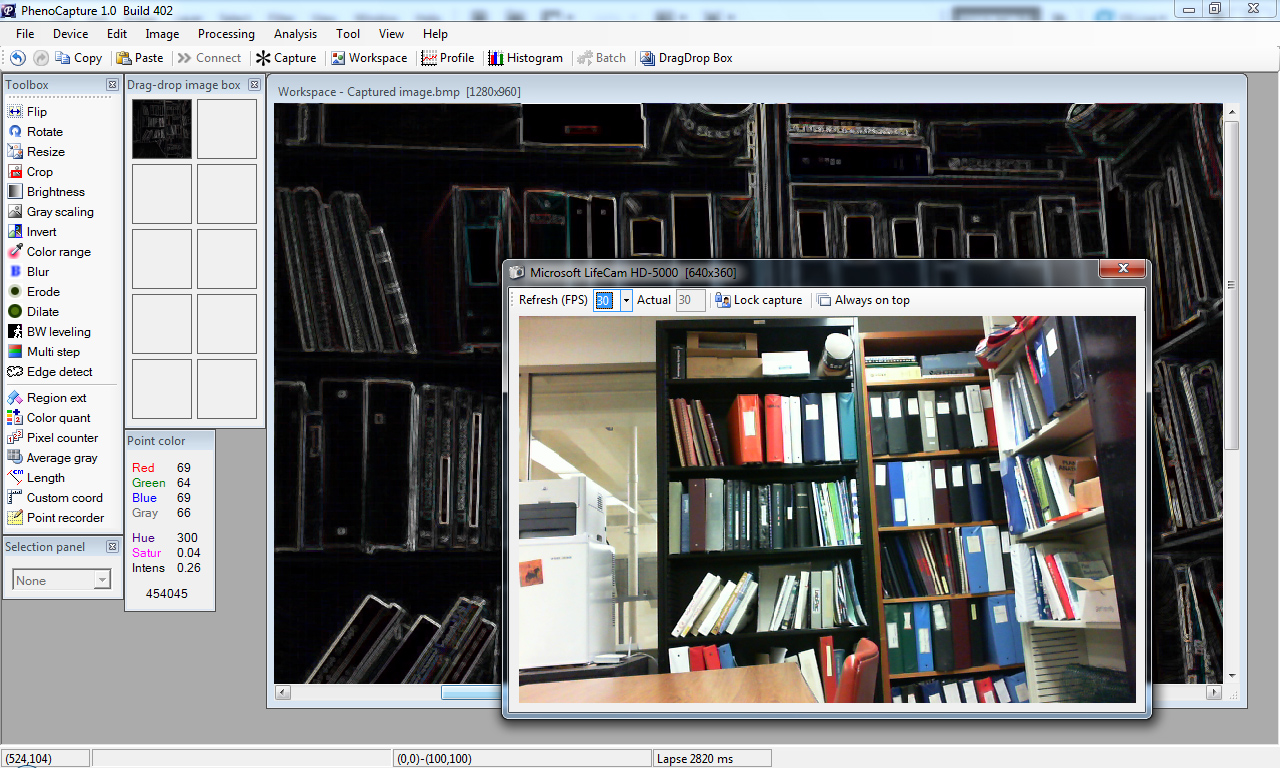Choose the Crop tool
The height and width of the screenshot is (768, 1280).
[x=39, y=172]
